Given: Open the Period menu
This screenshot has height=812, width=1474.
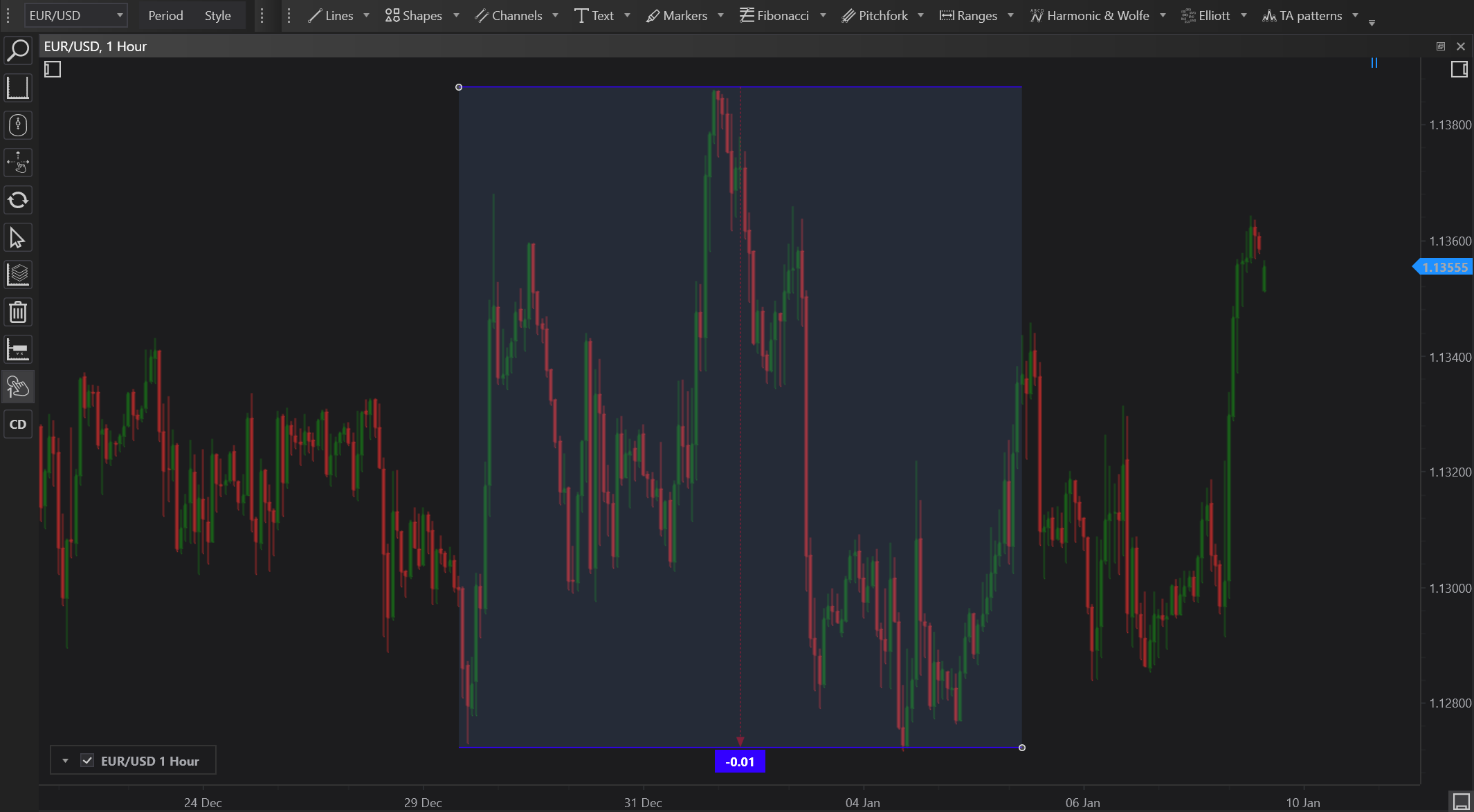Looking at the screenshot, I should [165, 15].
